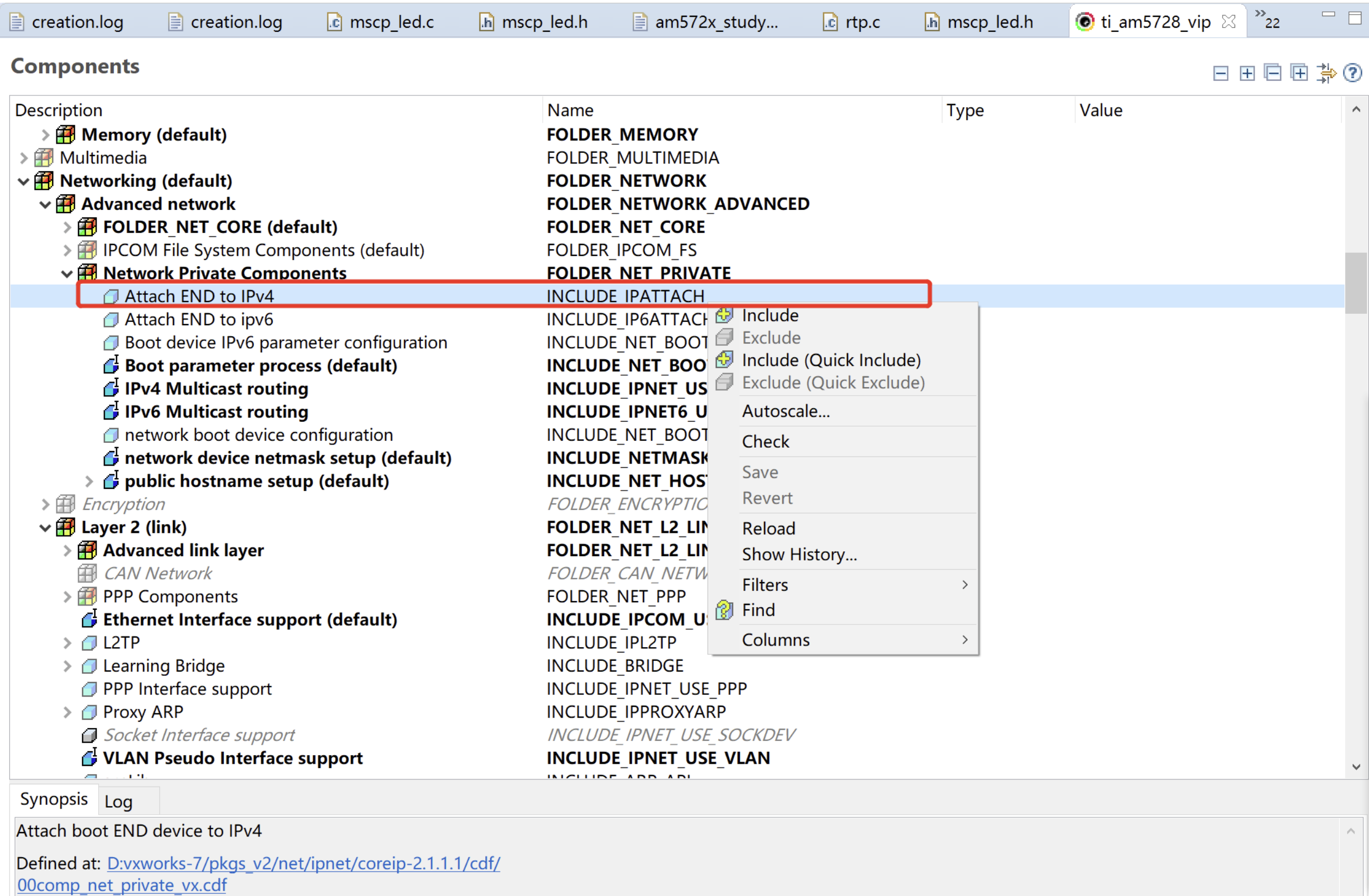Screen dimensions: 1369x896
Task: Collapse the Networking (default) tree node
Action: 23,181
